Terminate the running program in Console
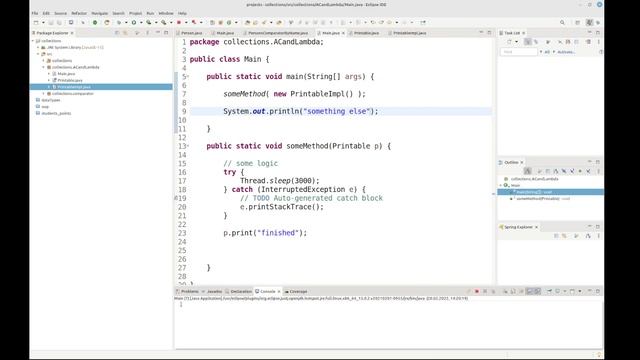Image resolution: width=640 pixels, height=360 pixels. tap(477, 291)
